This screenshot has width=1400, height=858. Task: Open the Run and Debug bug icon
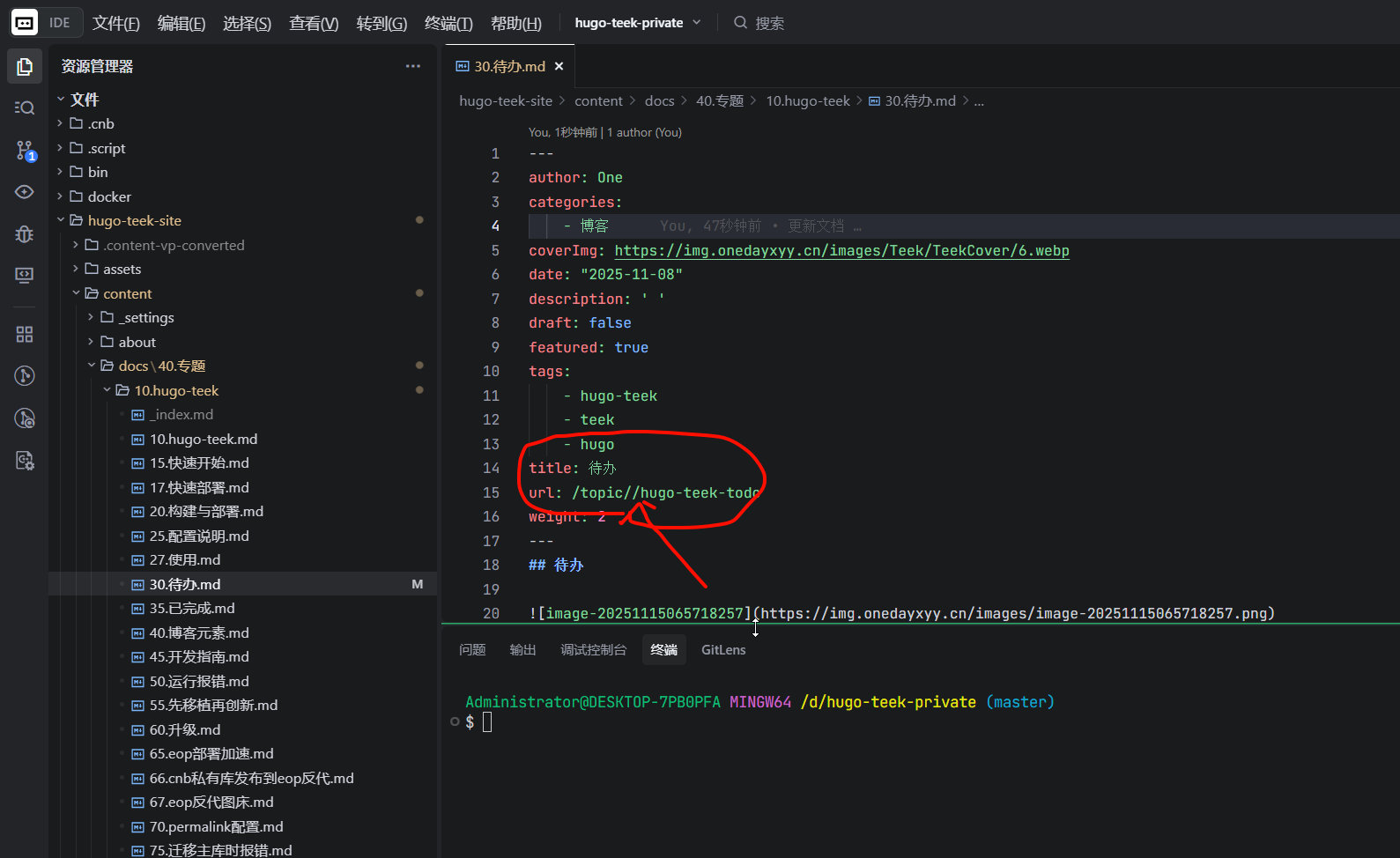point(25,233)
